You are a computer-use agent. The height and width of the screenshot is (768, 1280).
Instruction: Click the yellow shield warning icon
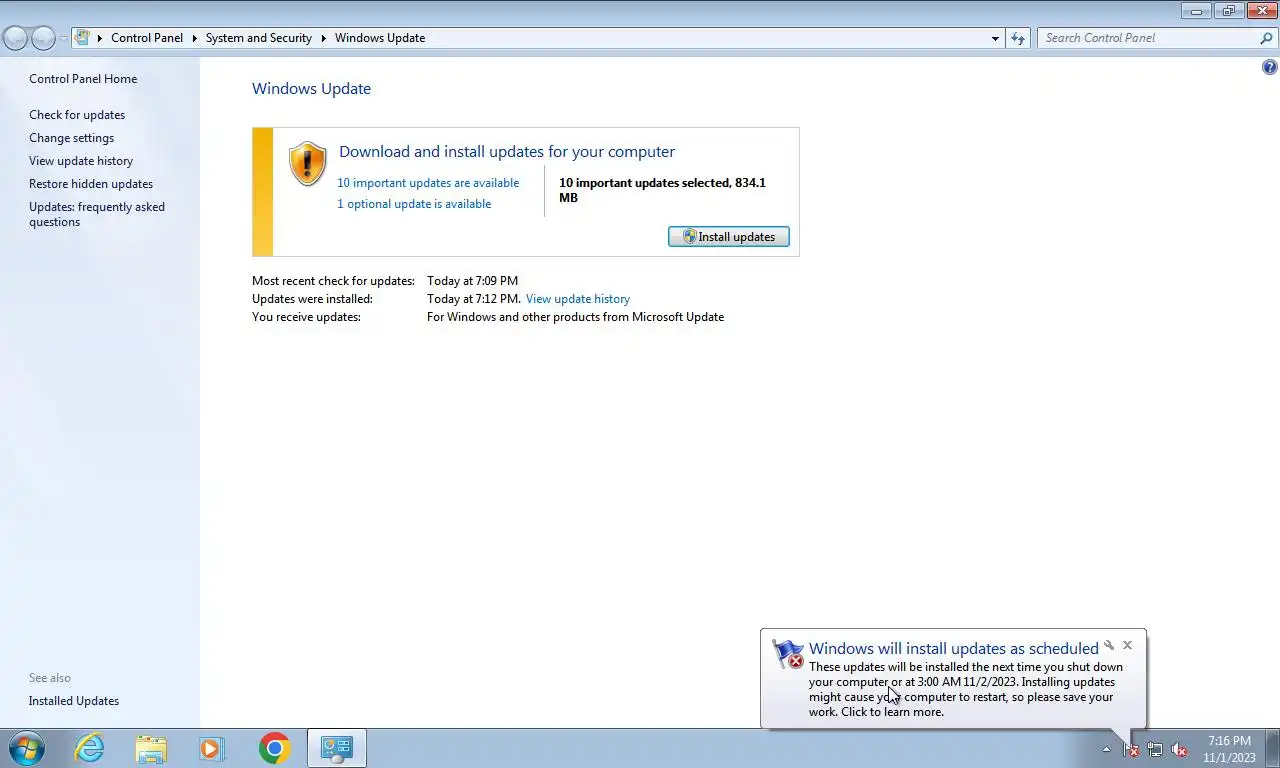pos(307,163)
